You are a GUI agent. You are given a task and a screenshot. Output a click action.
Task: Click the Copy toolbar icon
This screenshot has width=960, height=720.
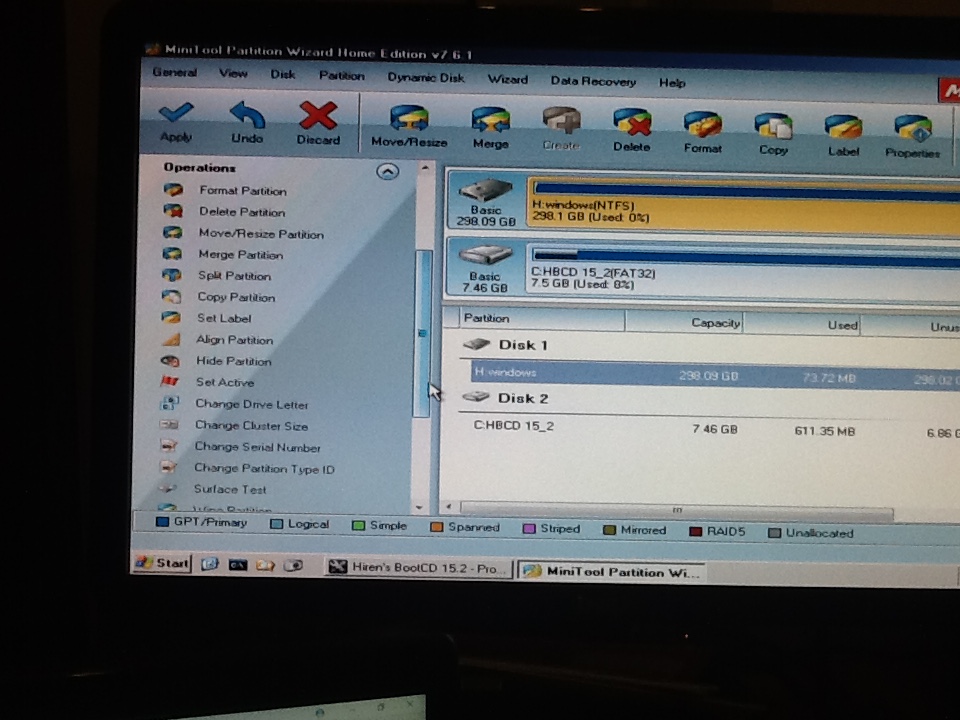pyautogui.click(x=773, y=127)
